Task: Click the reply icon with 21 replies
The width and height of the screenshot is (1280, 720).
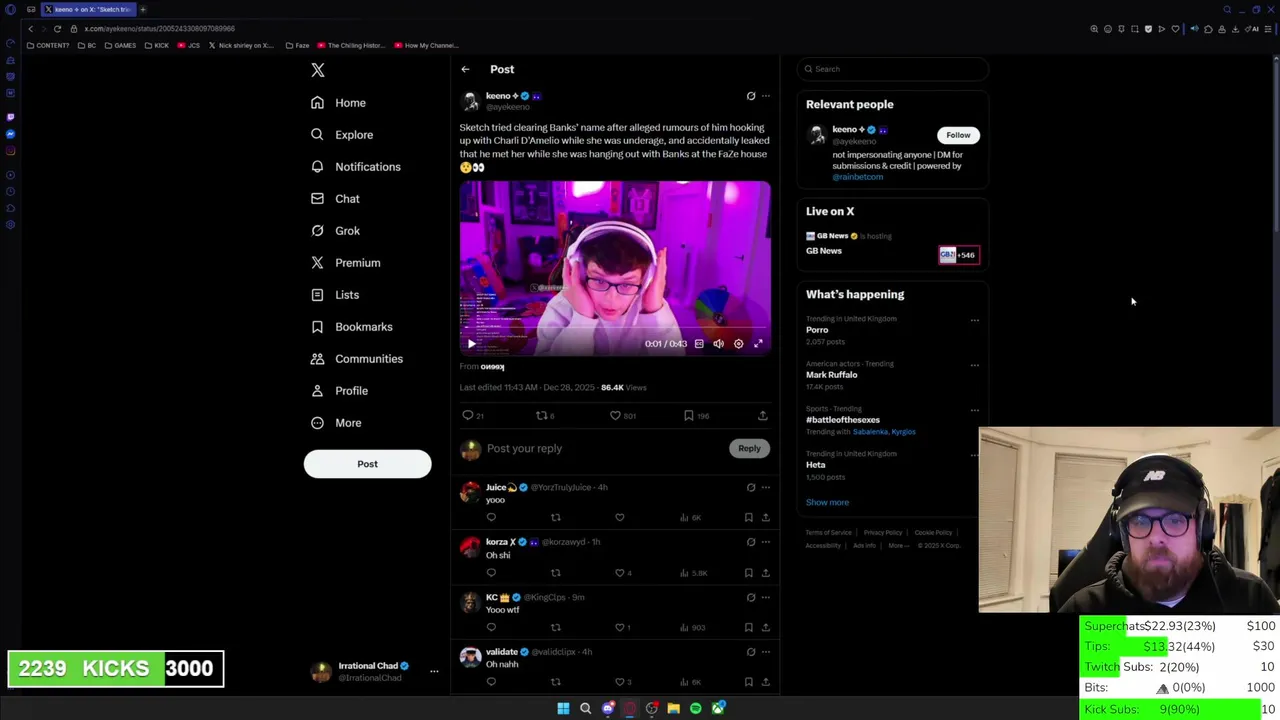Action: coord(468,415)
